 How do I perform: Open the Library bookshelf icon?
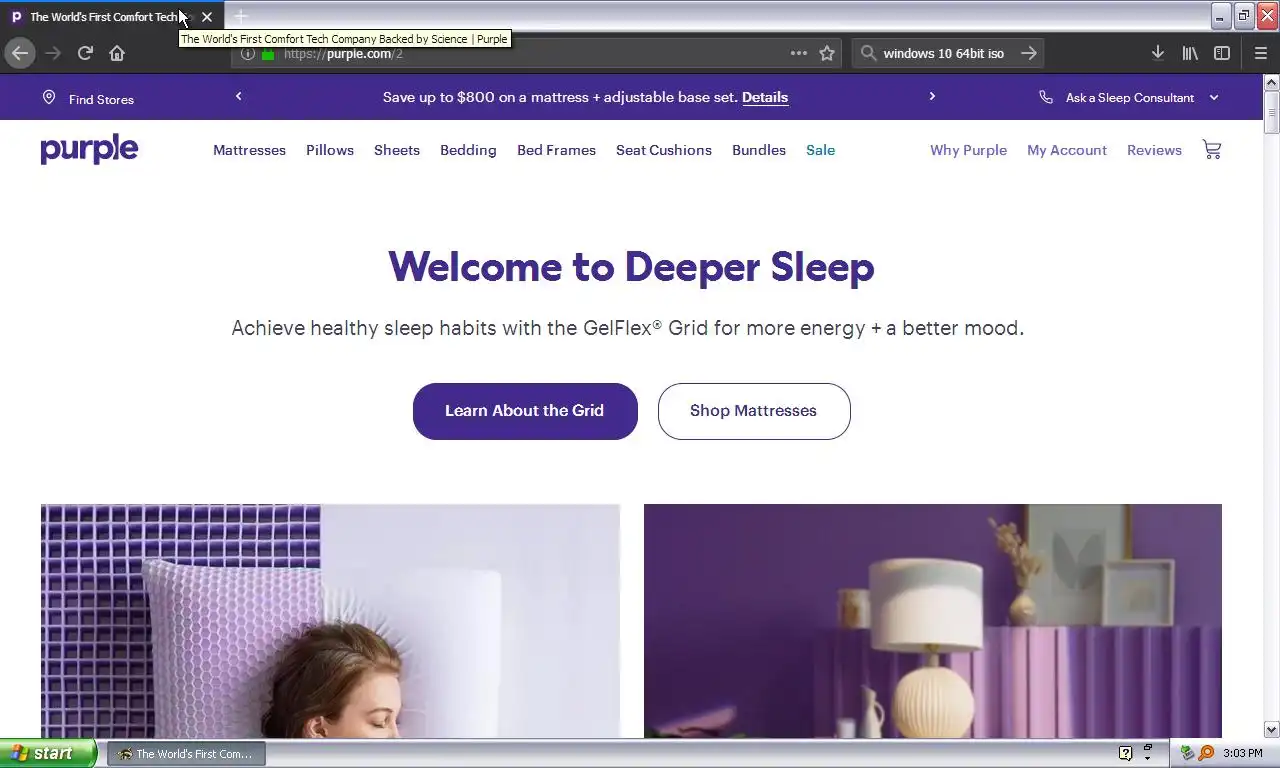tap(1190, 53)
